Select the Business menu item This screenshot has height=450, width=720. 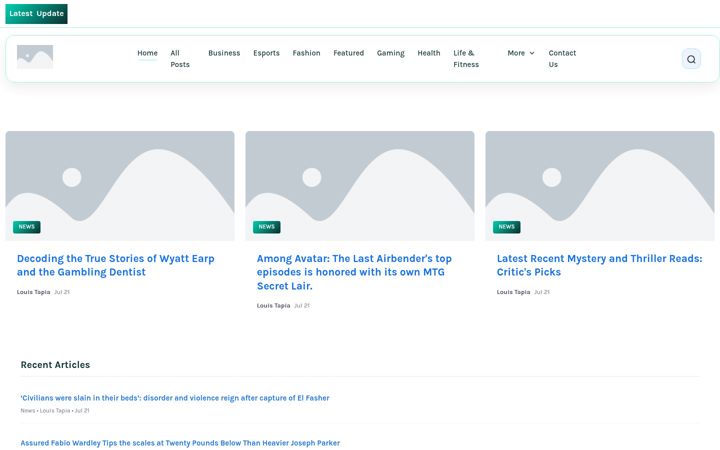coord(224,53)
